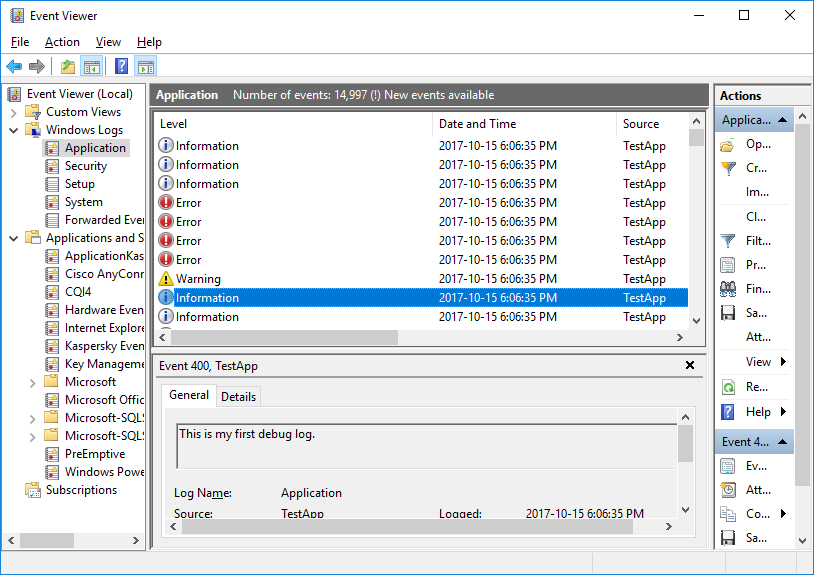Select Subscriptions node in tree
Image resolution: width=814 pixels, height=575 pixels.
pyautogui.click(x=82, y=490)
